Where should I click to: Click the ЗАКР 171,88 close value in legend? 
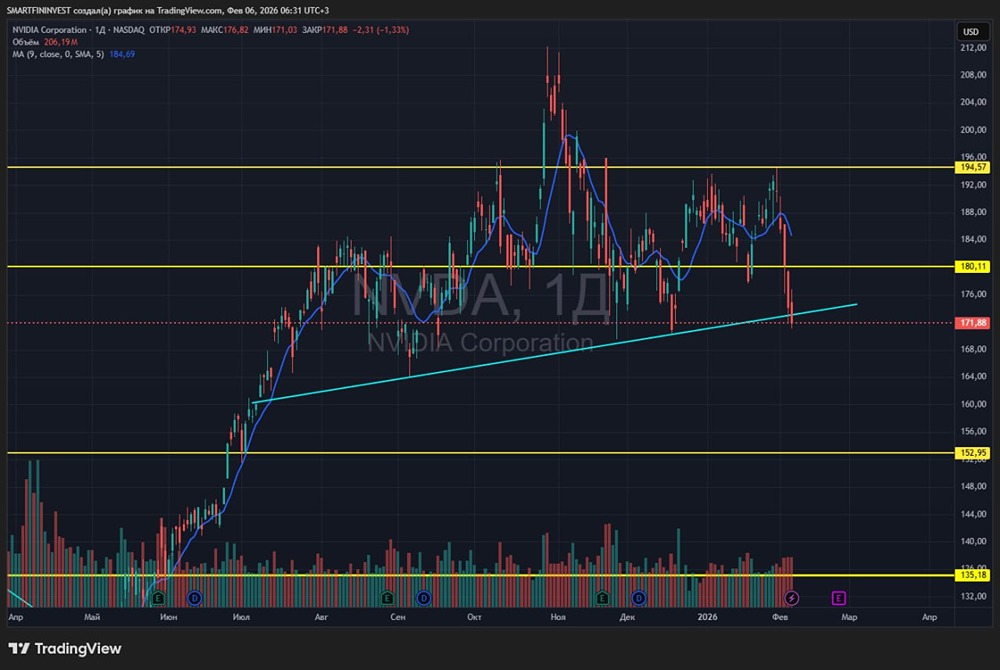[325, 29]
